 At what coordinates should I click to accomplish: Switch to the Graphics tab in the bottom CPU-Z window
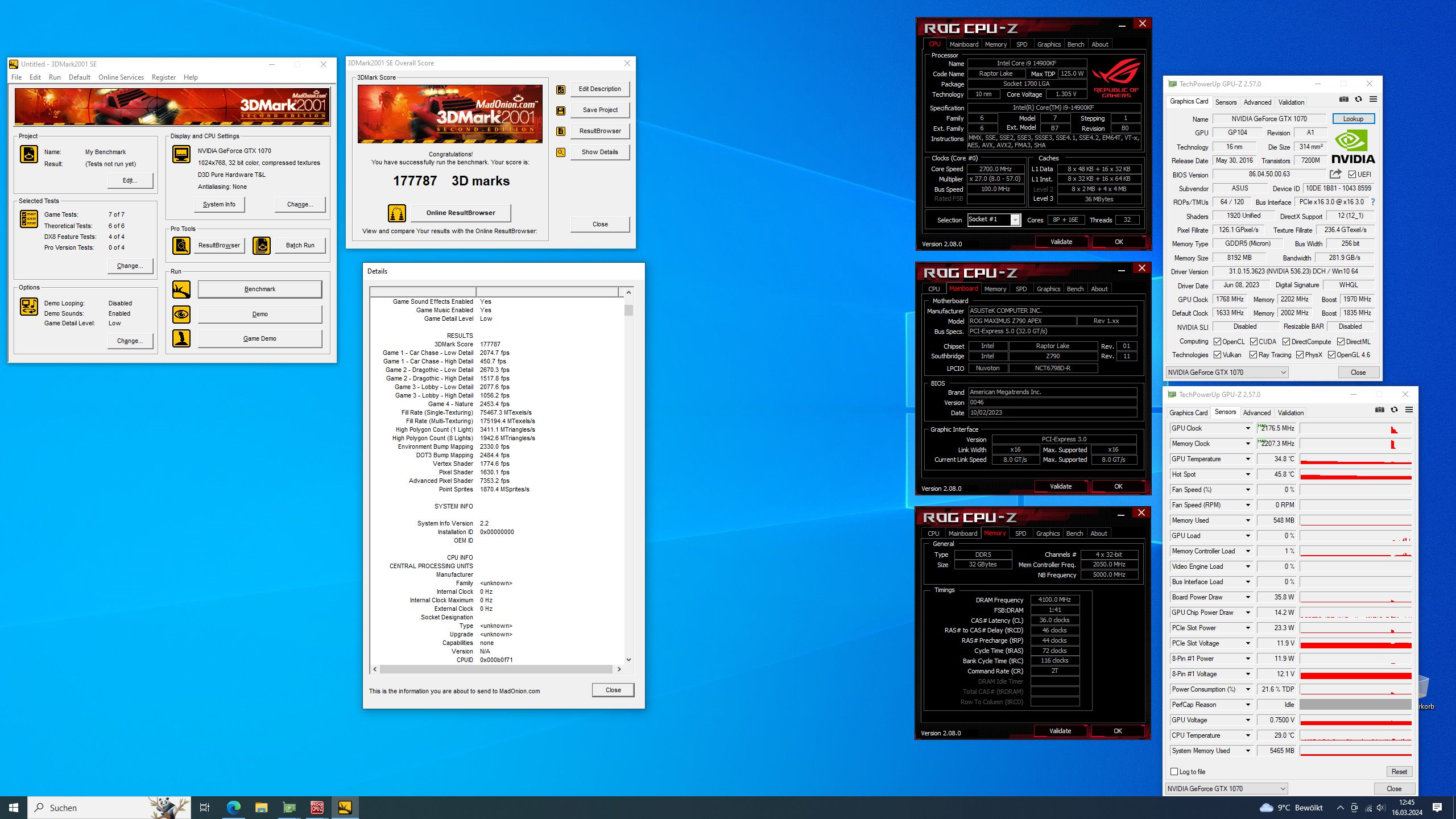(1048, 533)
